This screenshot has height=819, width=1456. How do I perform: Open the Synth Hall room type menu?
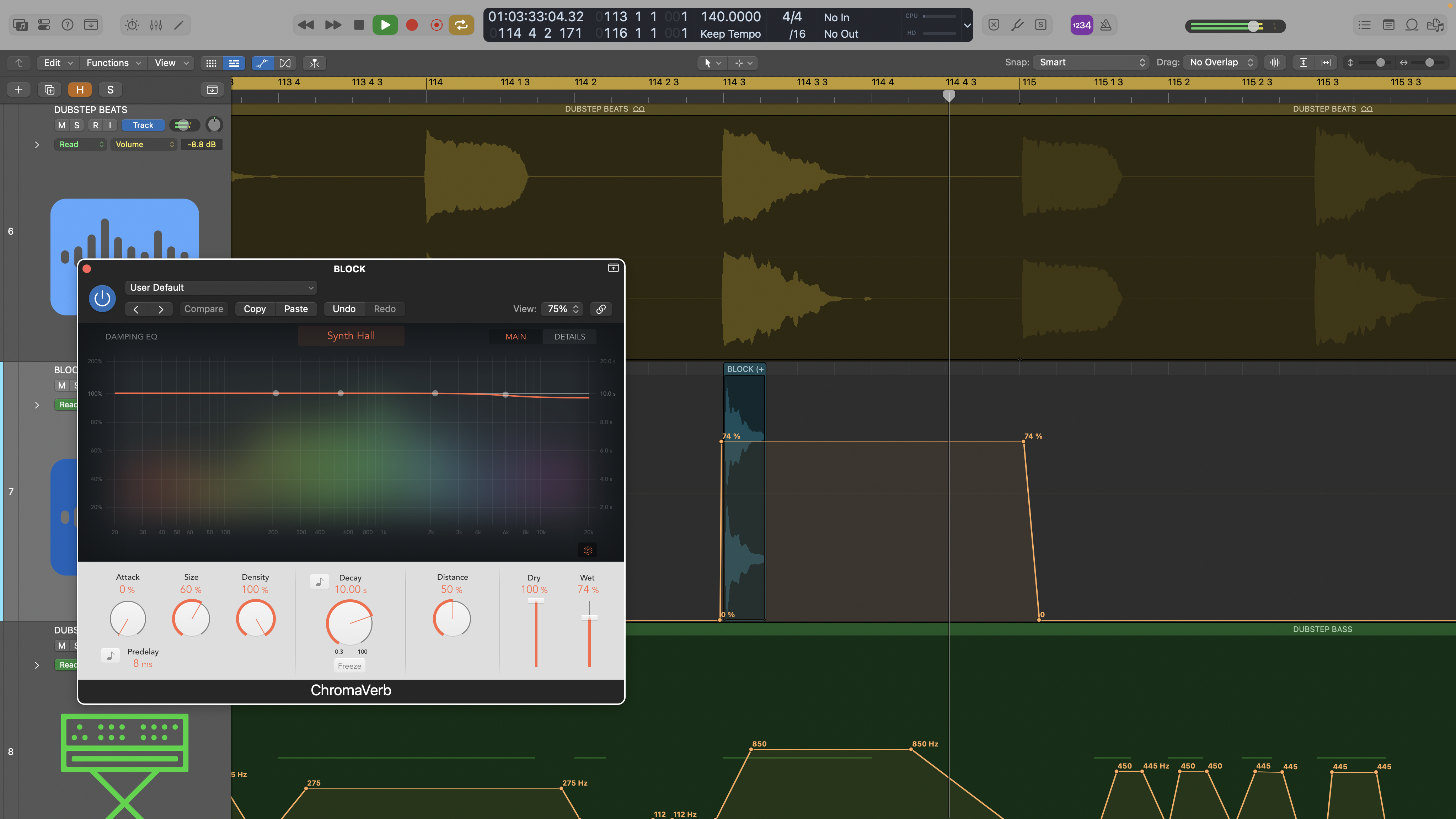point(350,335)
